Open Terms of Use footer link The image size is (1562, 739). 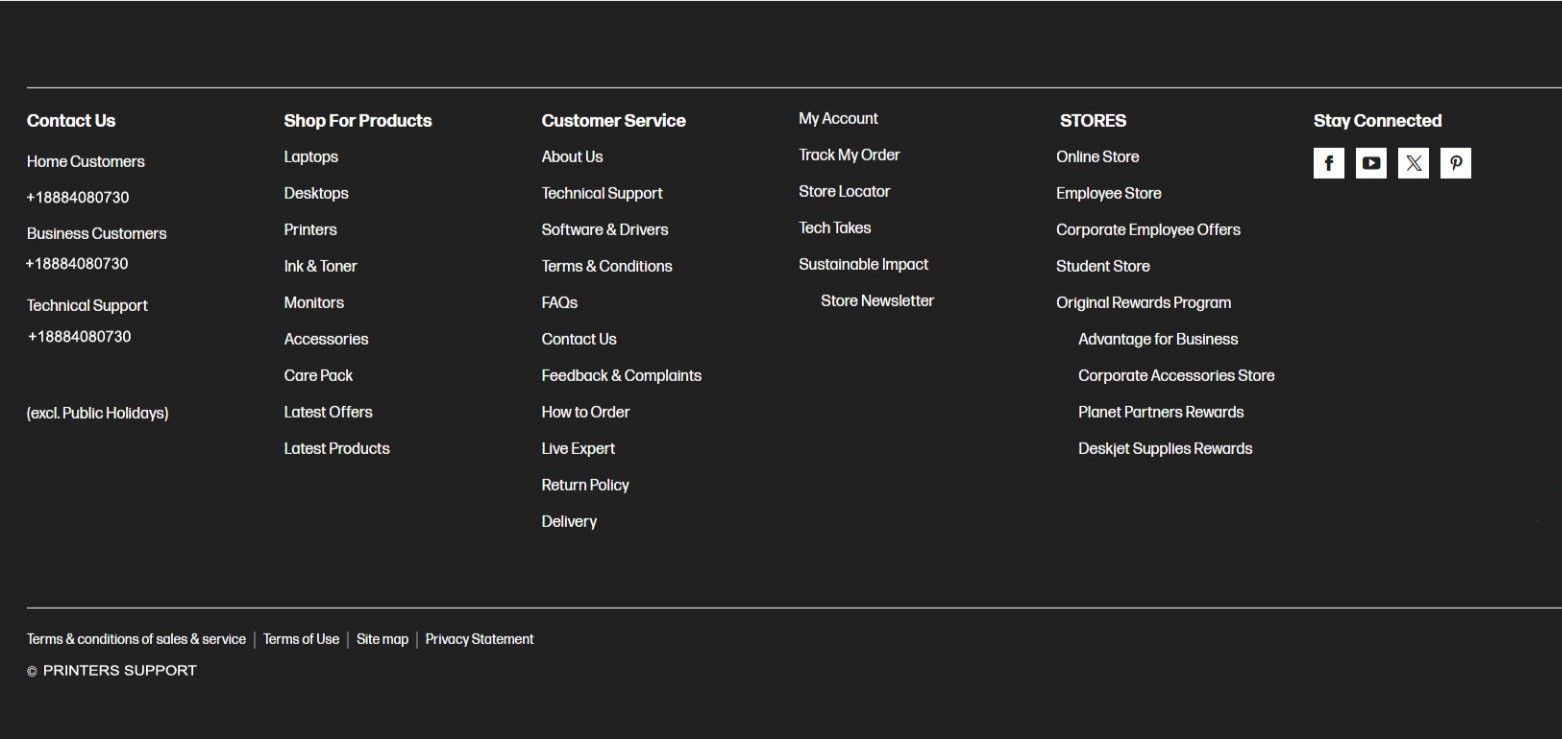301,639
